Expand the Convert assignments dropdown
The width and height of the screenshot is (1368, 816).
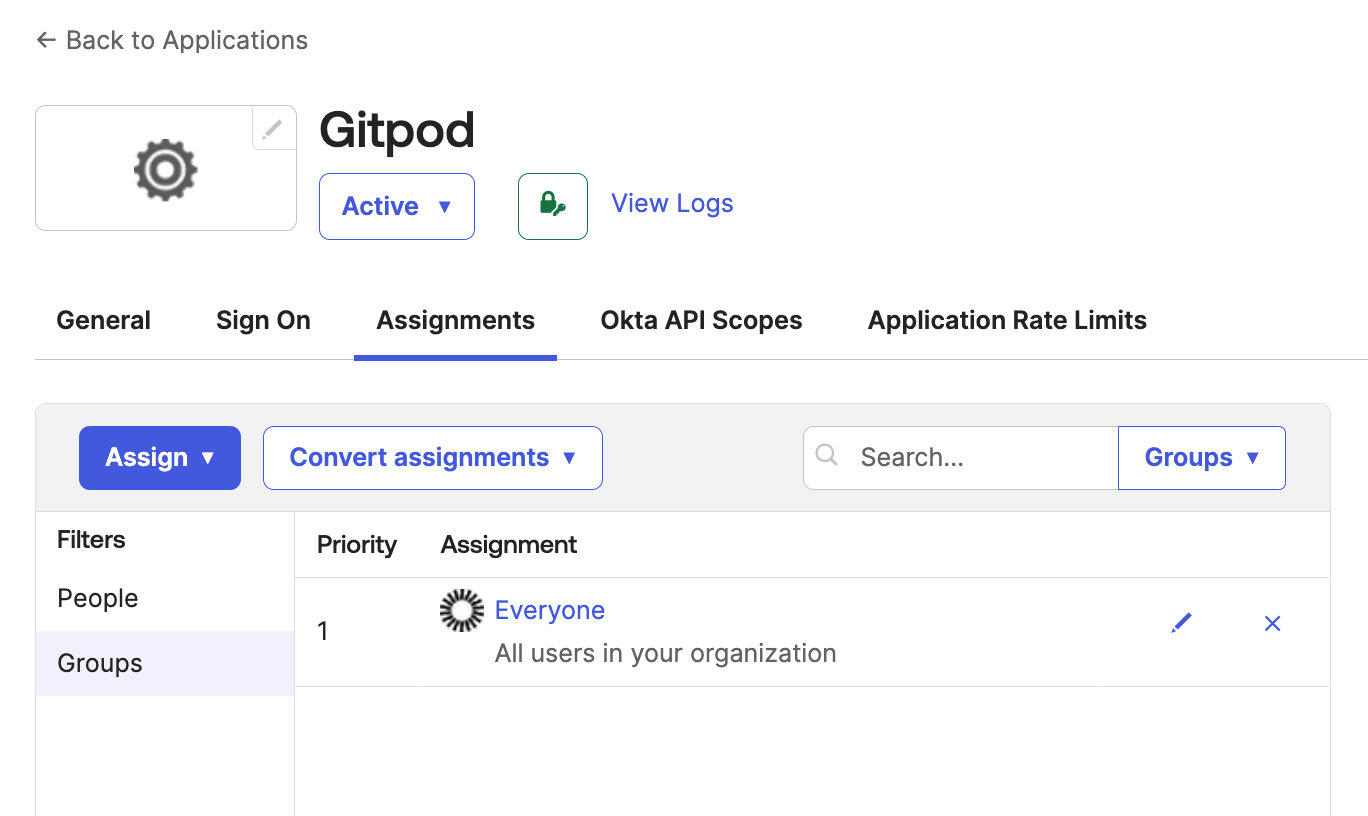[433, 458]
